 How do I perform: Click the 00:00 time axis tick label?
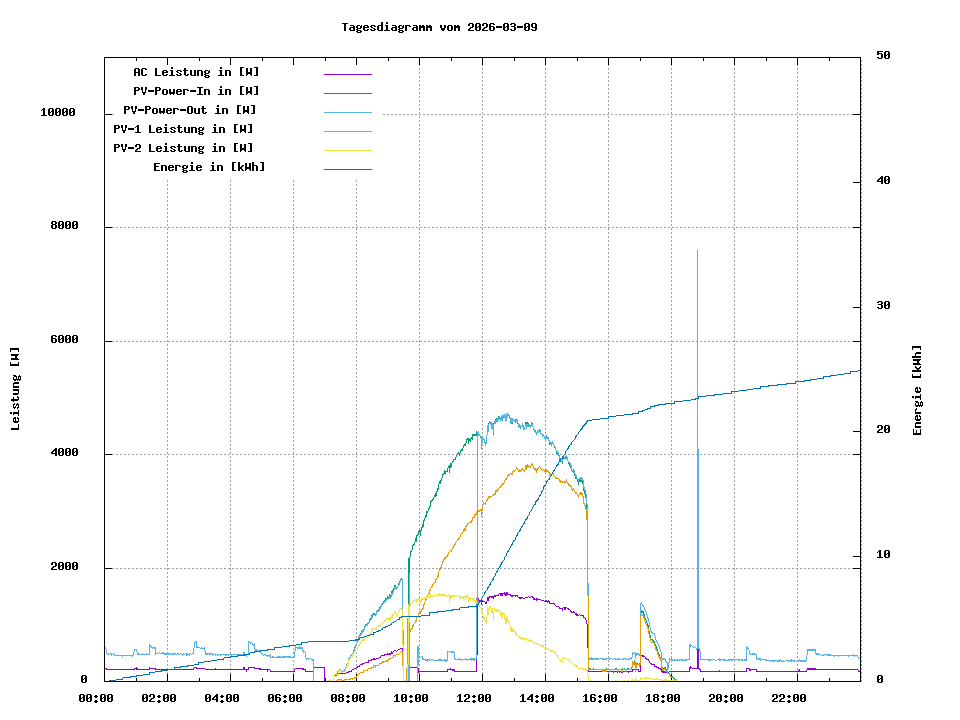click(x=97, y=698)
